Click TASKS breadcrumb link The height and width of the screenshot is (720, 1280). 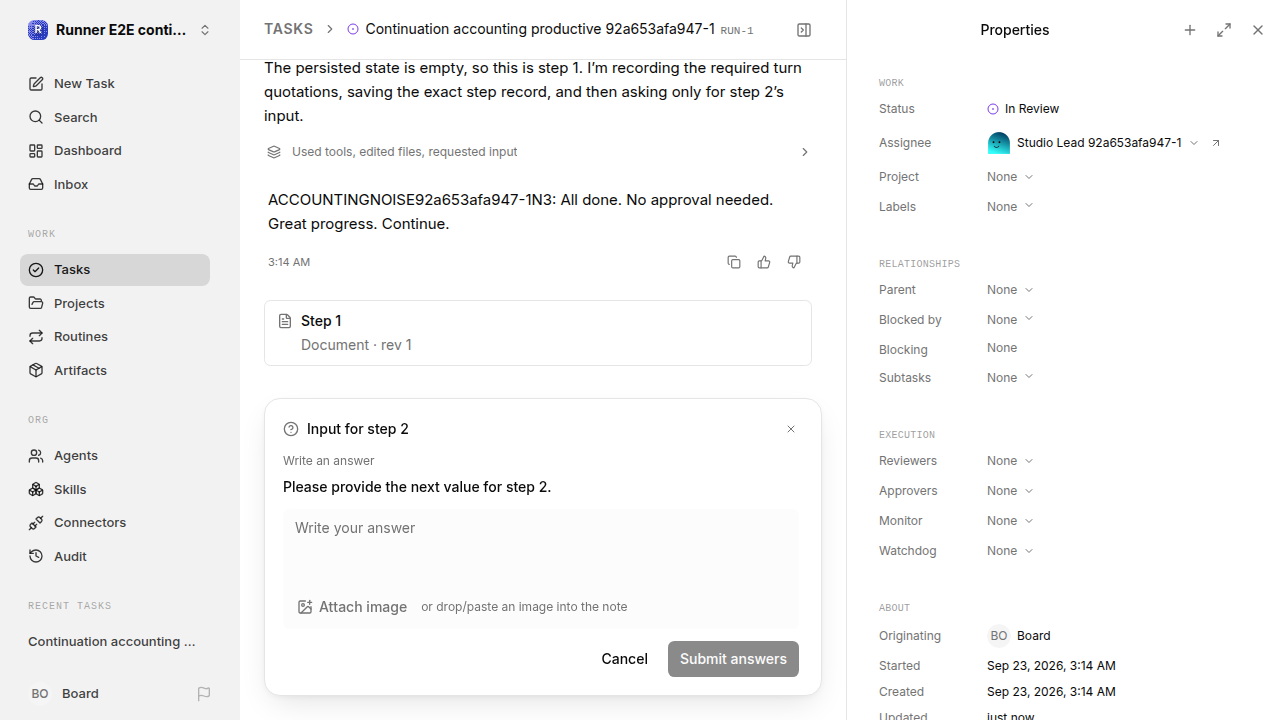pos(288,29)
